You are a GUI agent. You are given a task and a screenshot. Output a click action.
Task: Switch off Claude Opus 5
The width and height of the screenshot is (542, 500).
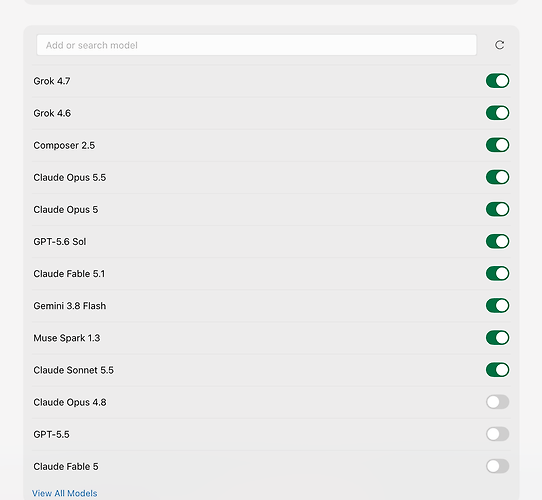[497, 210]
